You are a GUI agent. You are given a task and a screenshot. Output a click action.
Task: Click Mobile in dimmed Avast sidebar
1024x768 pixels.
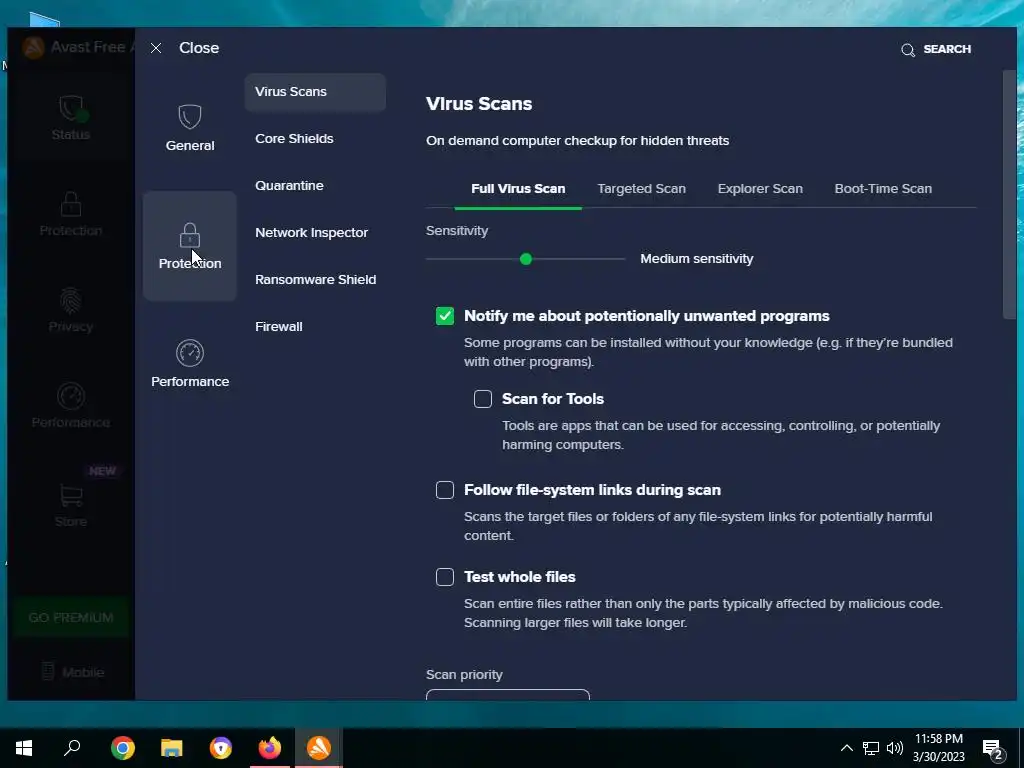point(72,672)
